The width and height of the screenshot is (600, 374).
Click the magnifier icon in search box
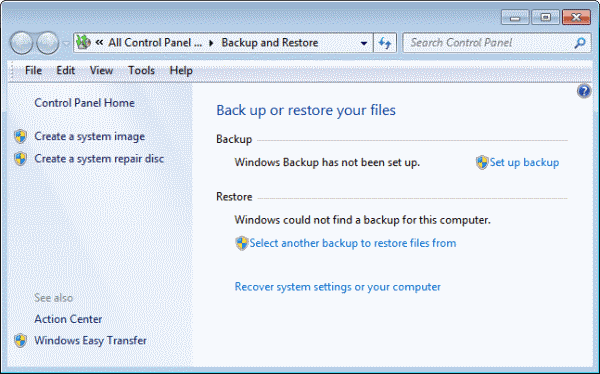(580, 42)
